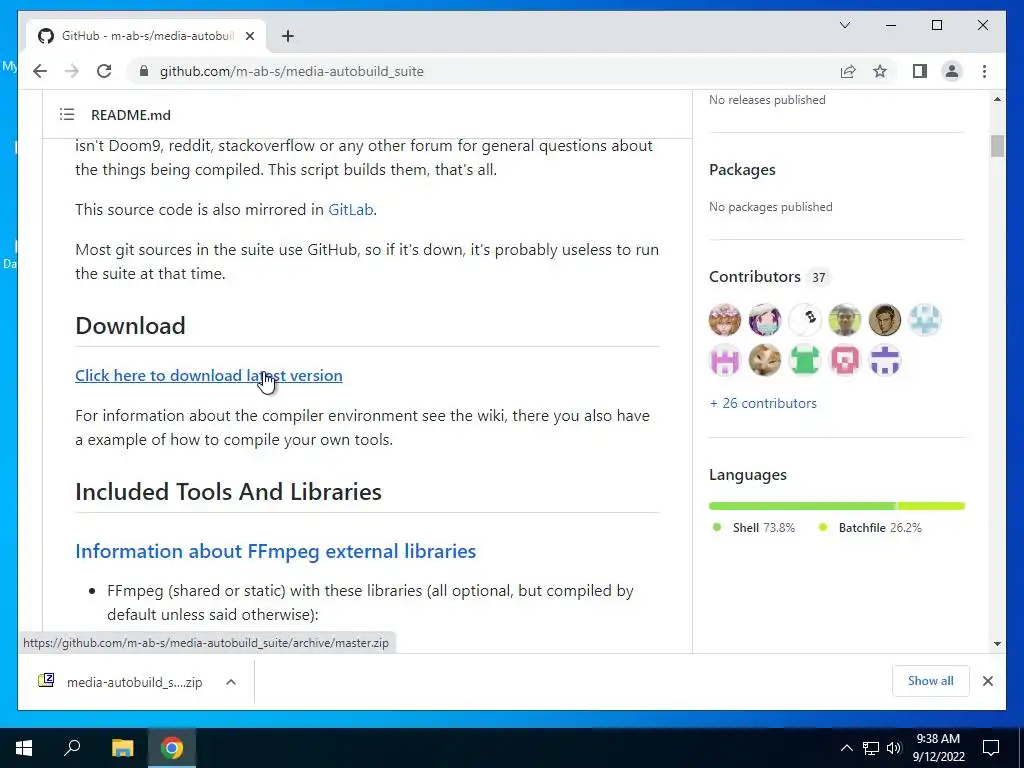Click here to download latest version link
This screenshot has width=1024, height=768.
[x=208, y=376]
